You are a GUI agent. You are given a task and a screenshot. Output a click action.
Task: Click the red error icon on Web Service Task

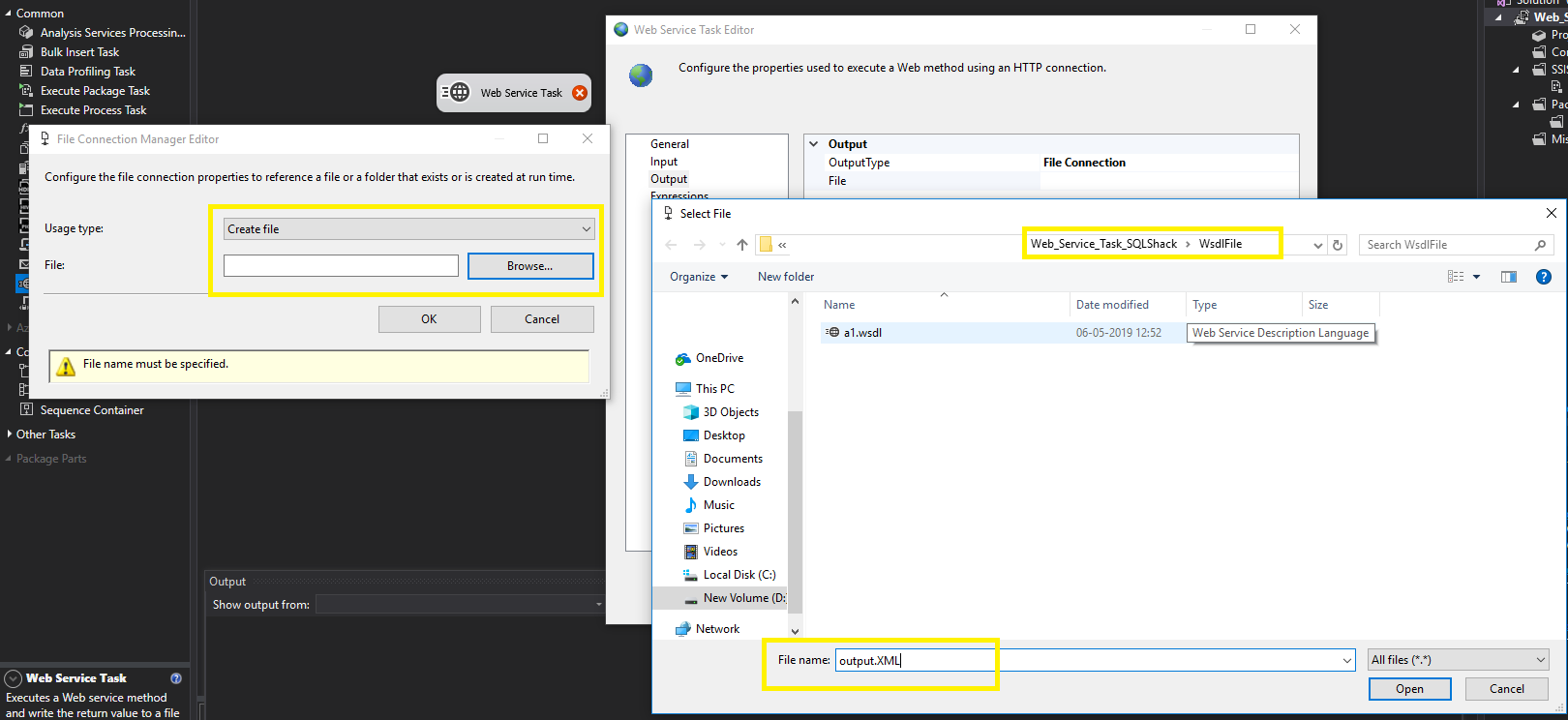[580, 93]
